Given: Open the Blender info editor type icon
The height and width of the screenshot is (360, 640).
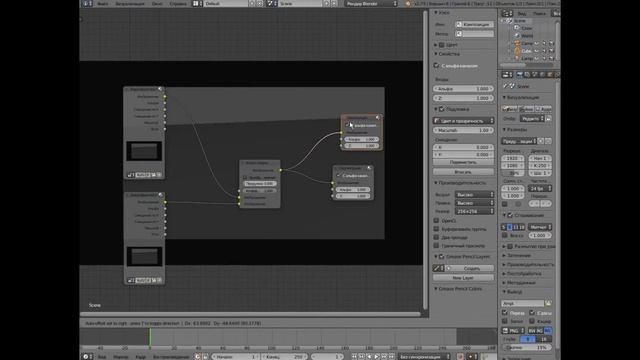Looking at the screenshot, I should point(86,3).
